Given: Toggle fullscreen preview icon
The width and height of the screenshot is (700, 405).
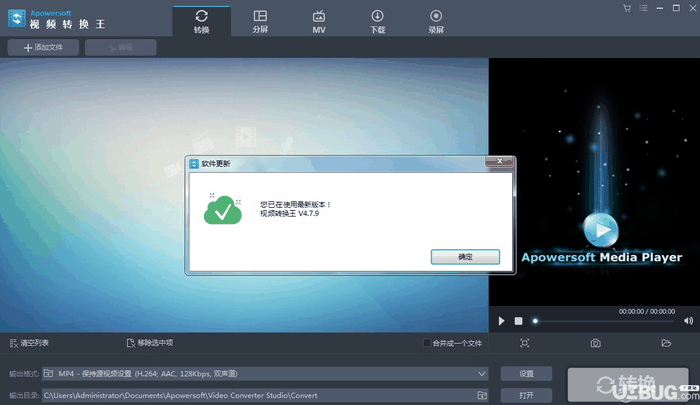Looking at the screenshot, I should pyautogui.click(x=525, y=343).
